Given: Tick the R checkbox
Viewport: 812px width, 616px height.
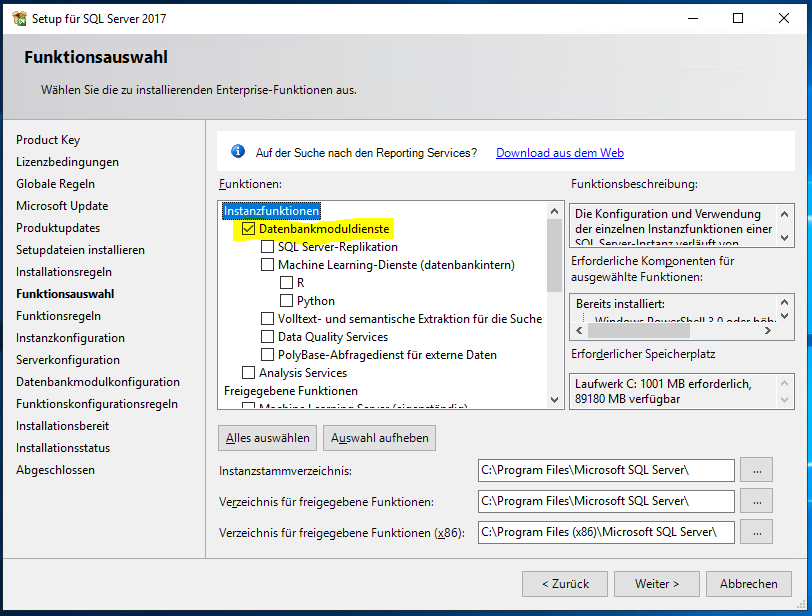Looking at the screenshot, I should 286,283.
